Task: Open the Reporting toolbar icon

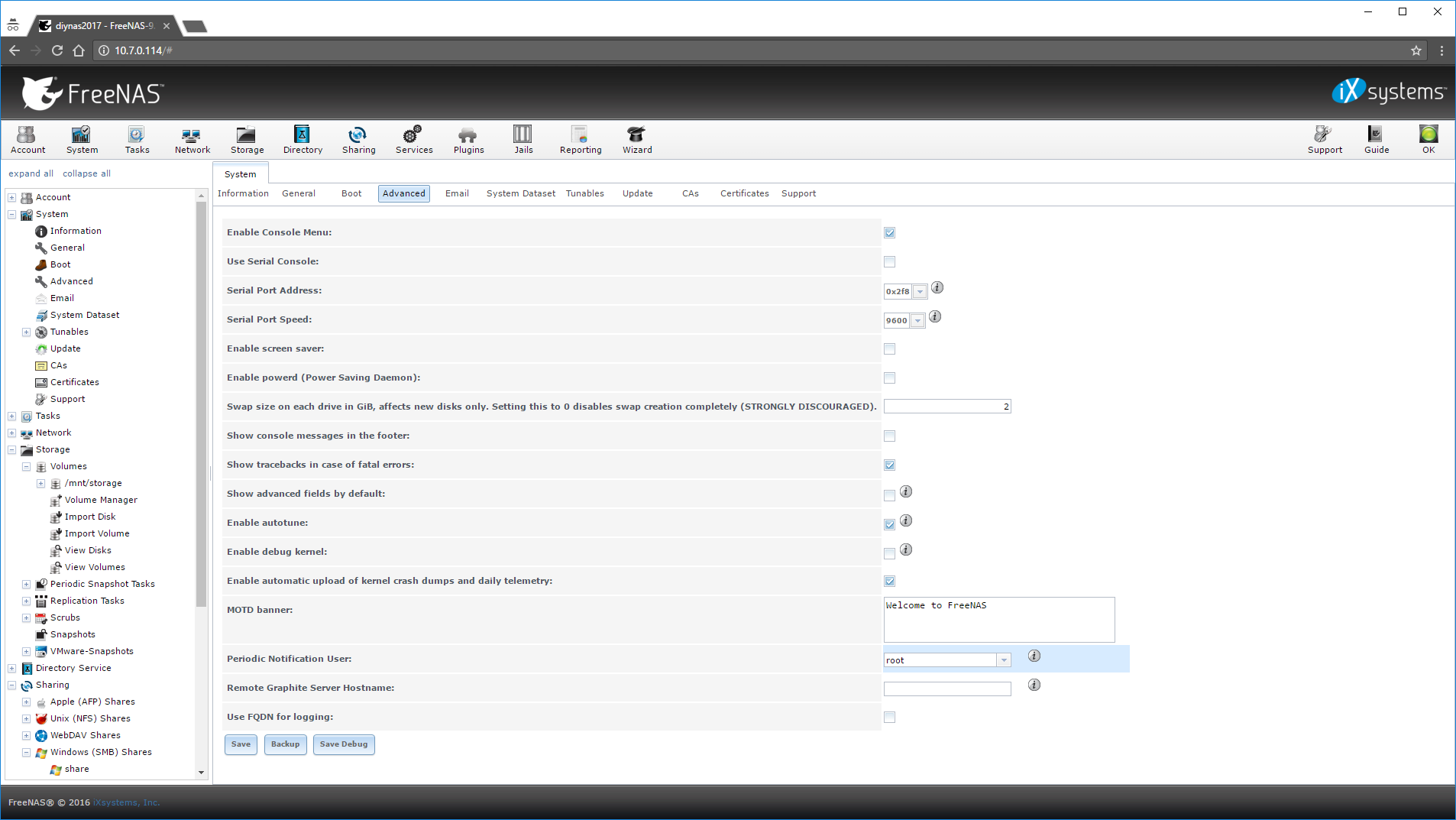Action: [581, 140]
